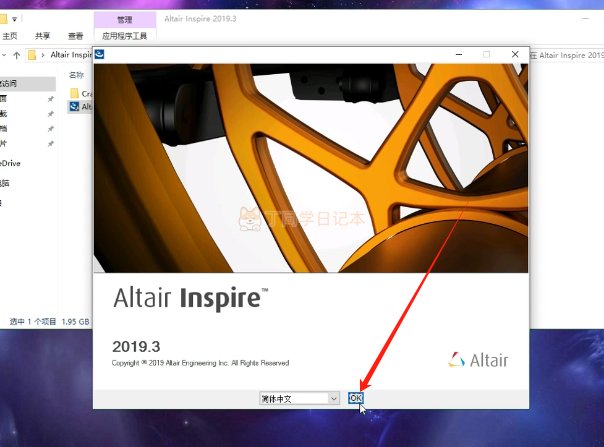Open the 简体中文 language dropdown
604x447 pixels.
pos(299,398)
